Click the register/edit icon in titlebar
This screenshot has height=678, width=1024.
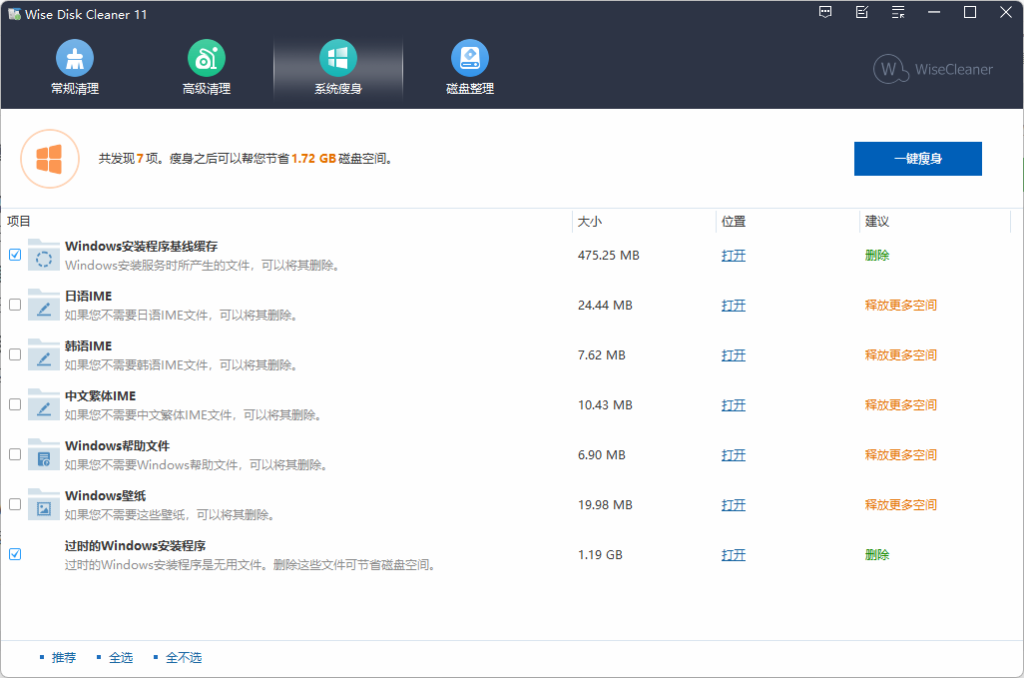[861, 13]
